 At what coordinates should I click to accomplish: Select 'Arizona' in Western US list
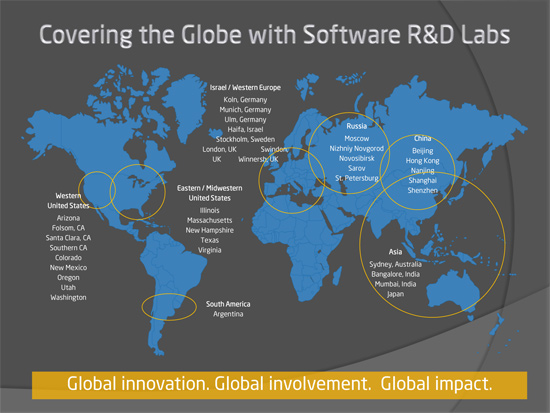(x=68, y=218)
